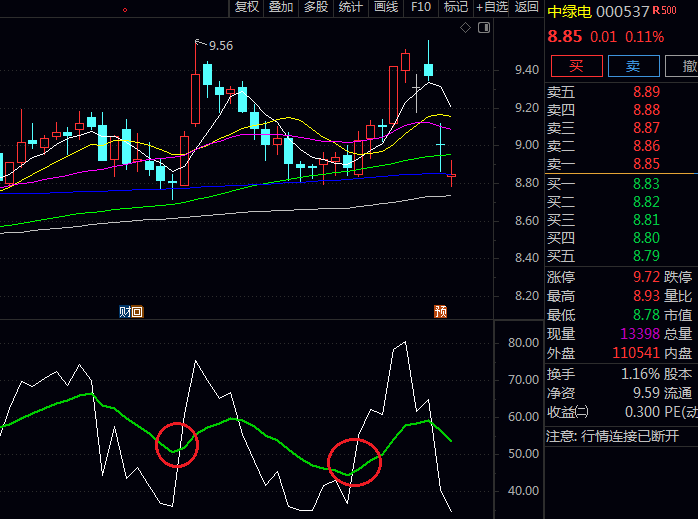
Task: Activate the 画线 drawing line tool
Action: tap(386, 8)
